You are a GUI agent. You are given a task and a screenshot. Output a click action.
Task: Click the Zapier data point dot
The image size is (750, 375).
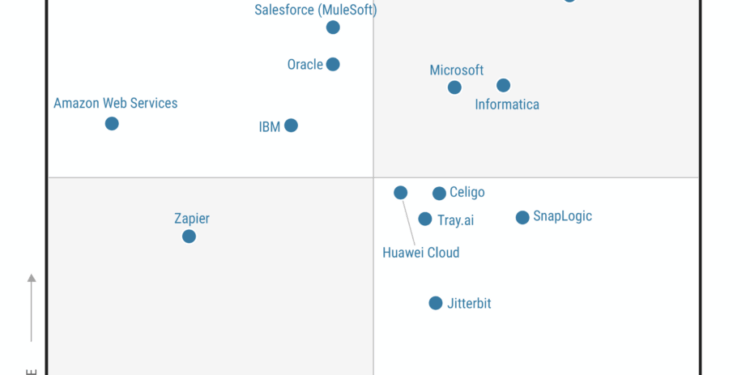pyautogui.click(x=189, y=236)
